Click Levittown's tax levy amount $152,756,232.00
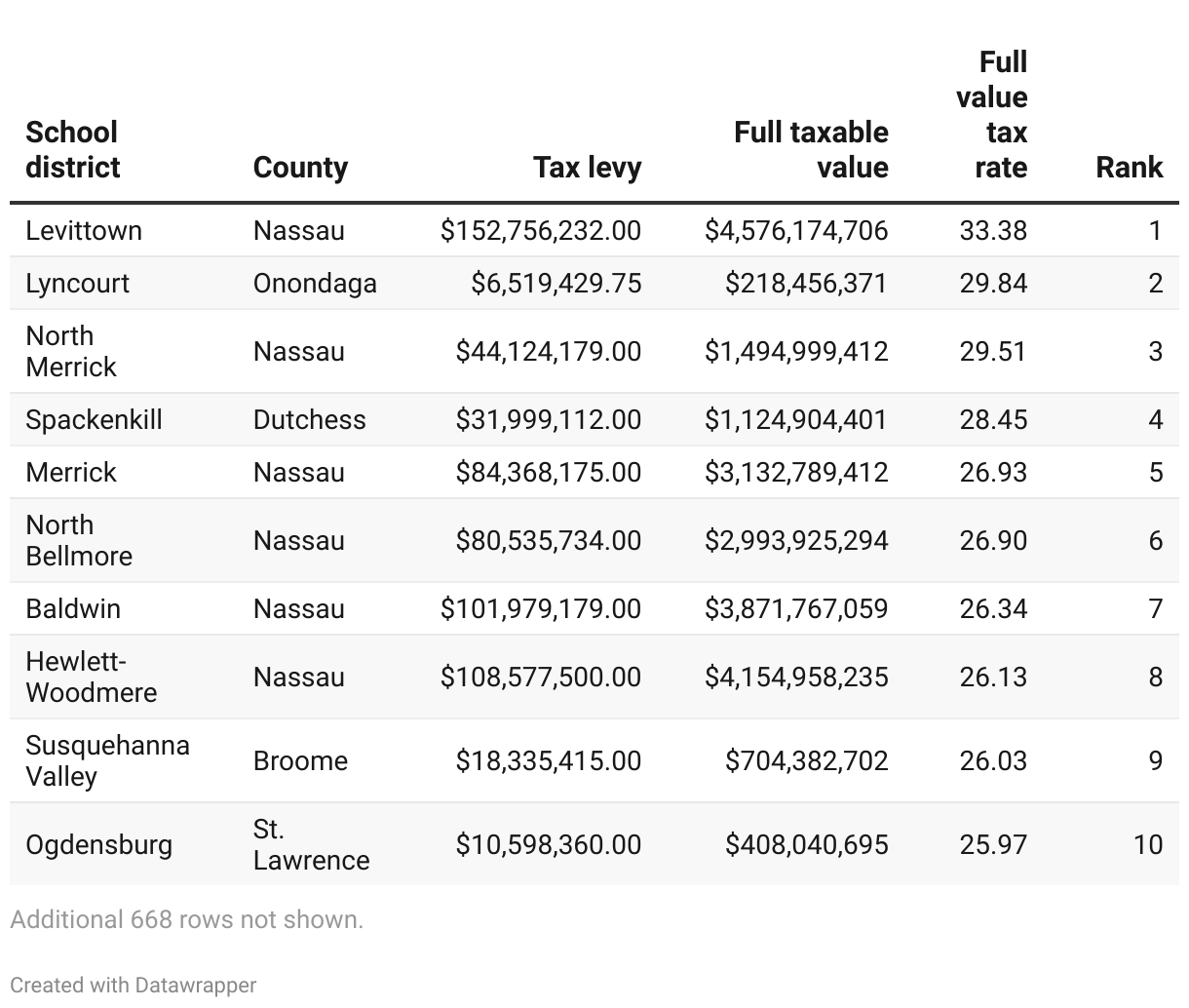 tap(541, 230)
